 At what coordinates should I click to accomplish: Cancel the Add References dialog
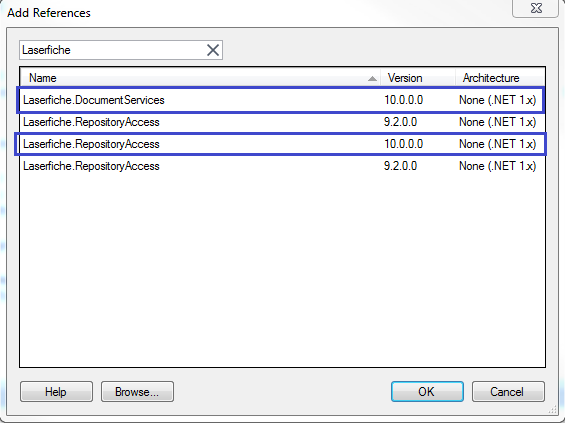[x=508, y=392]
